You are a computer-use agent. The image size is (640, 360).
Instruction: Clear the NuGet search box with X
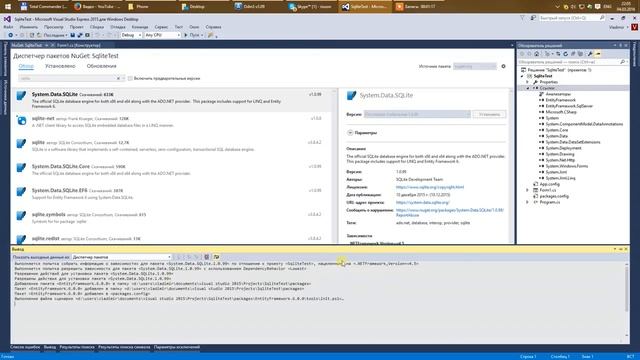[118, 78]
